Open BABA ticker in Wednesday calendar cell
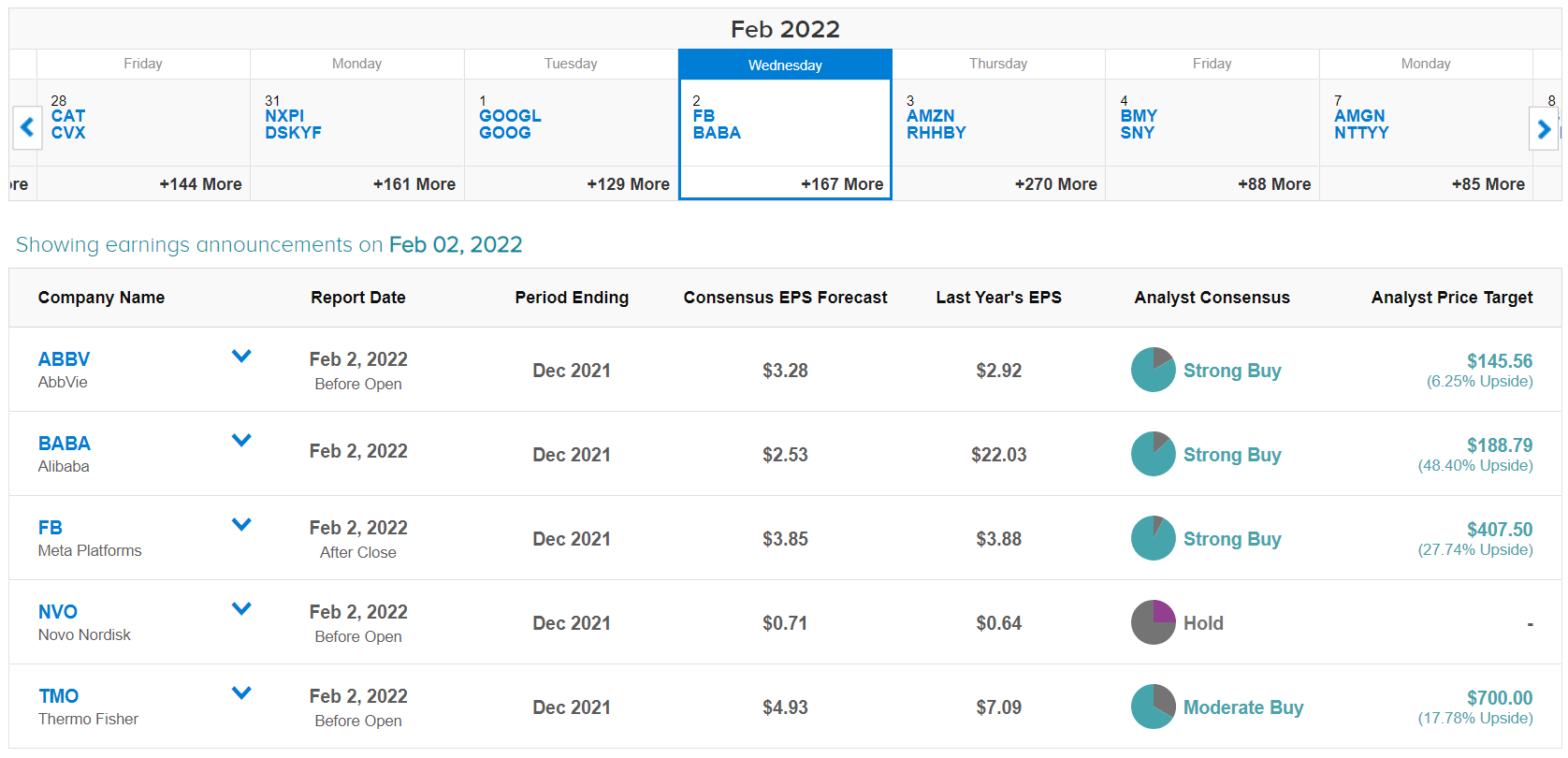1568x758 pixels. 717,133
